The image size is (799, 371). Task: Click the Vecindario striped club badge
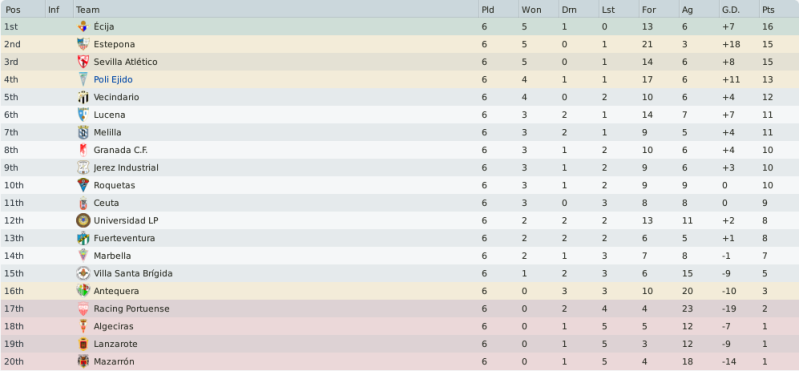pos(83,97)
